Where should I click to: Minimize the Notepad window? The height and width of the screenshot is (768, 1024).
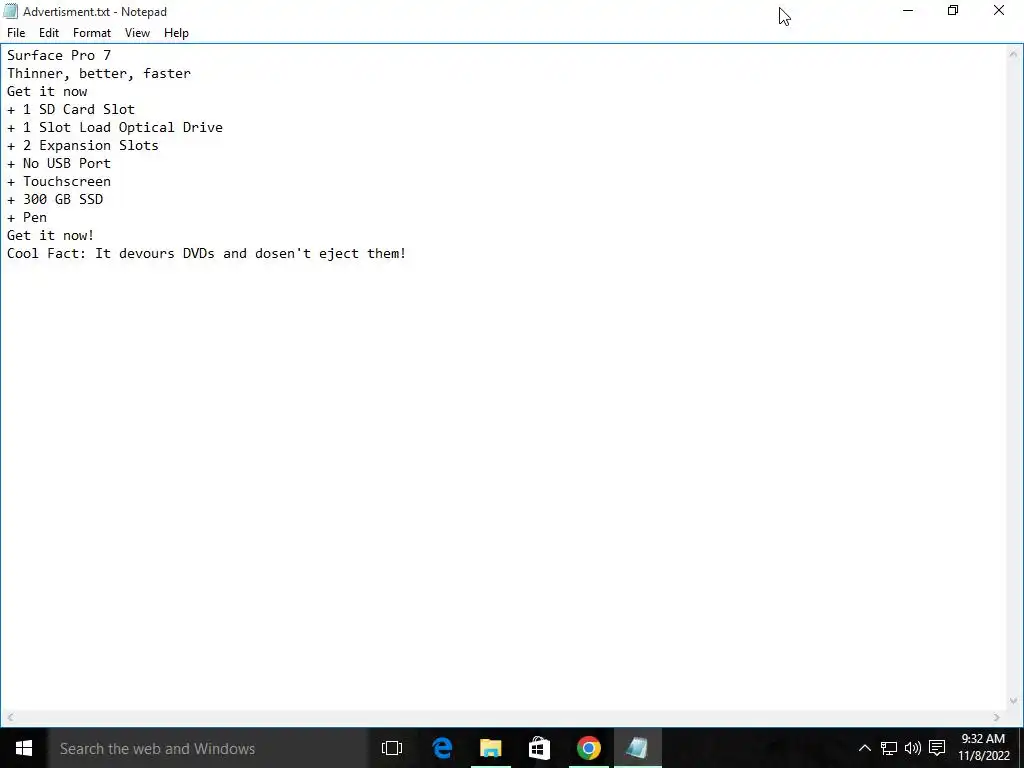click(x=908, y=11)
